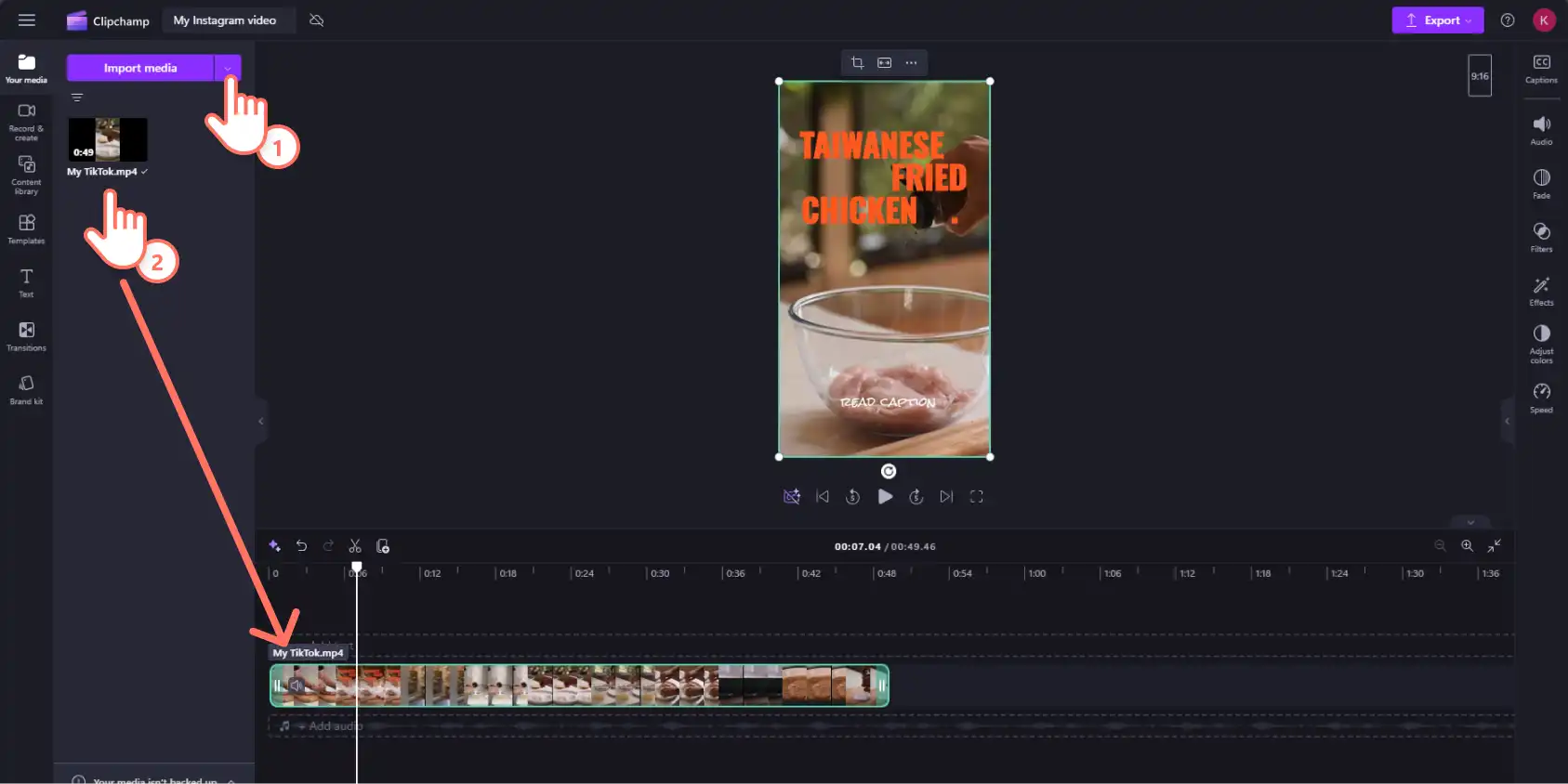Open the Speed panel
The image size is (1568, 784).
(1541, 398)
